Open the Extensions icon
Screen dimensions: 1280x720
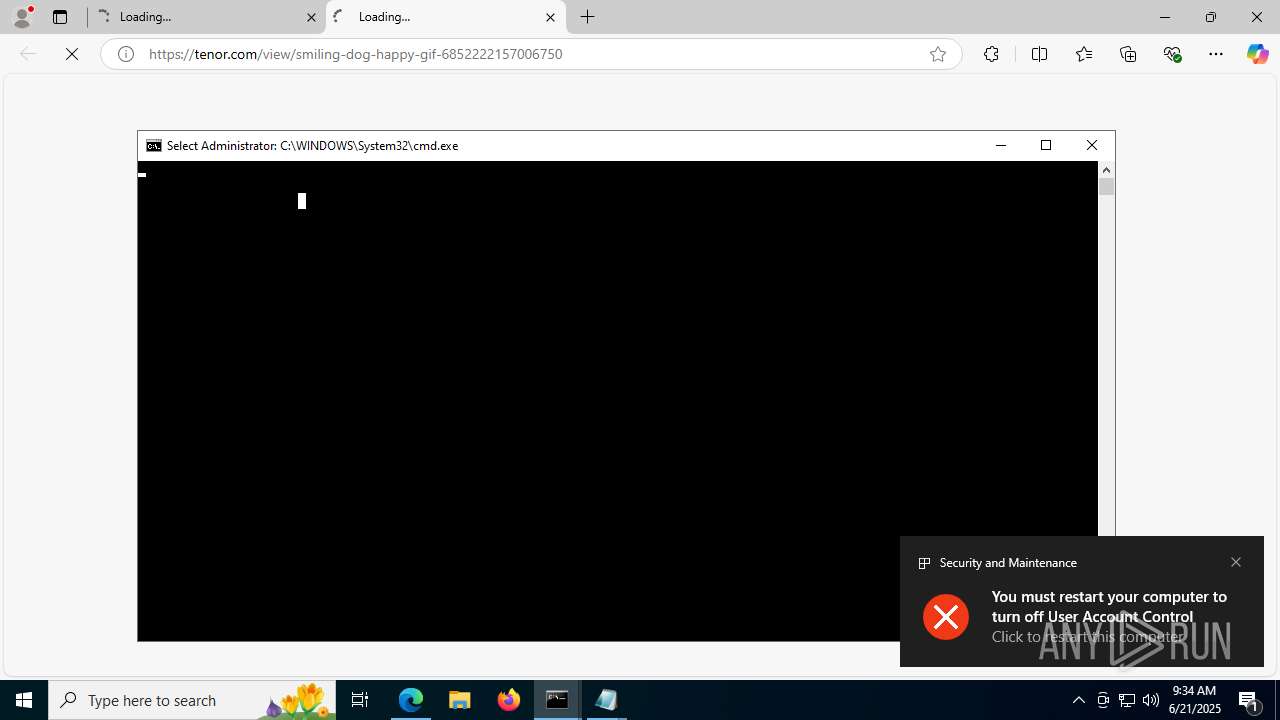tap(991, 54)
